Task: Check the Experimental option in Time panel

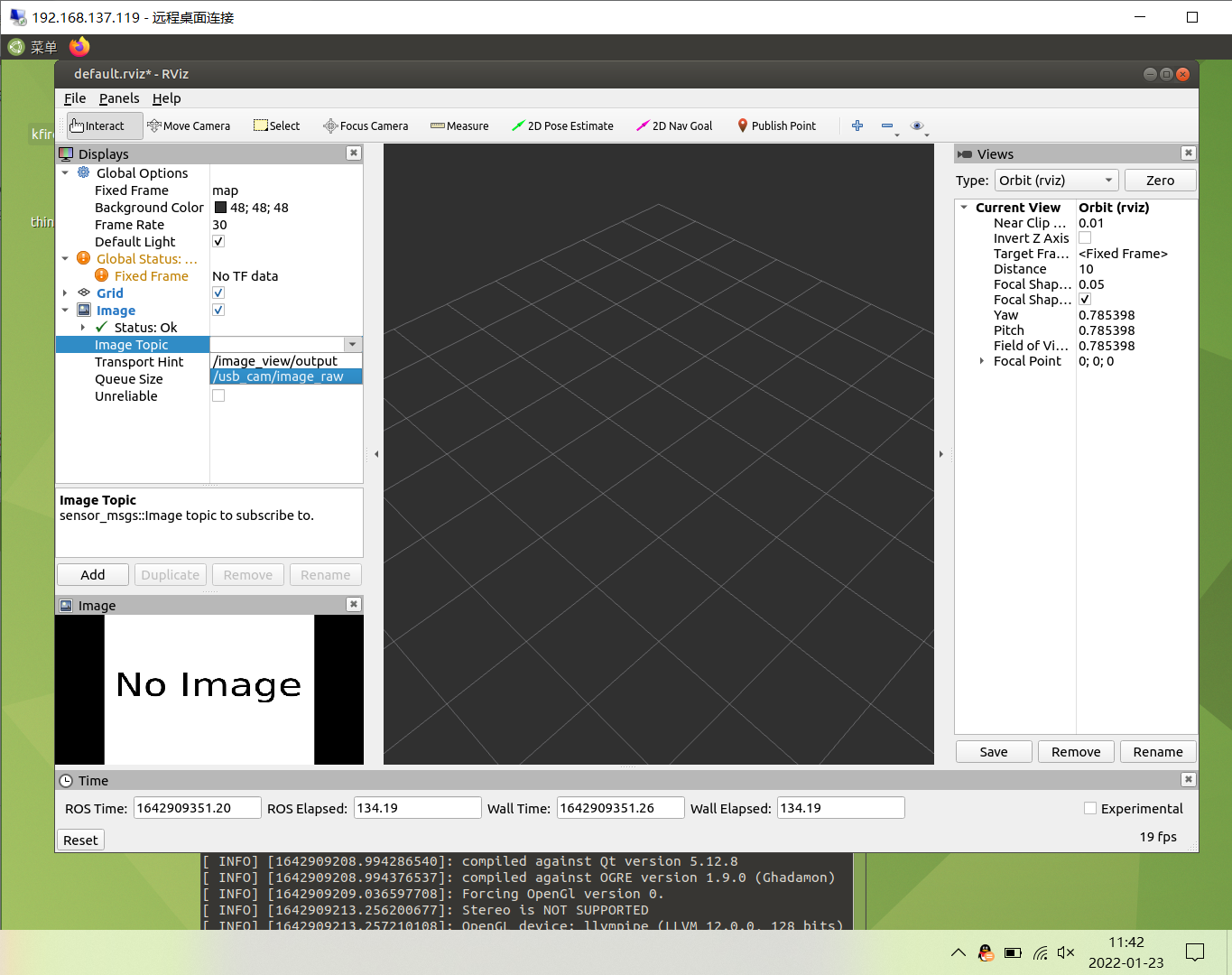Action: 1090,808
